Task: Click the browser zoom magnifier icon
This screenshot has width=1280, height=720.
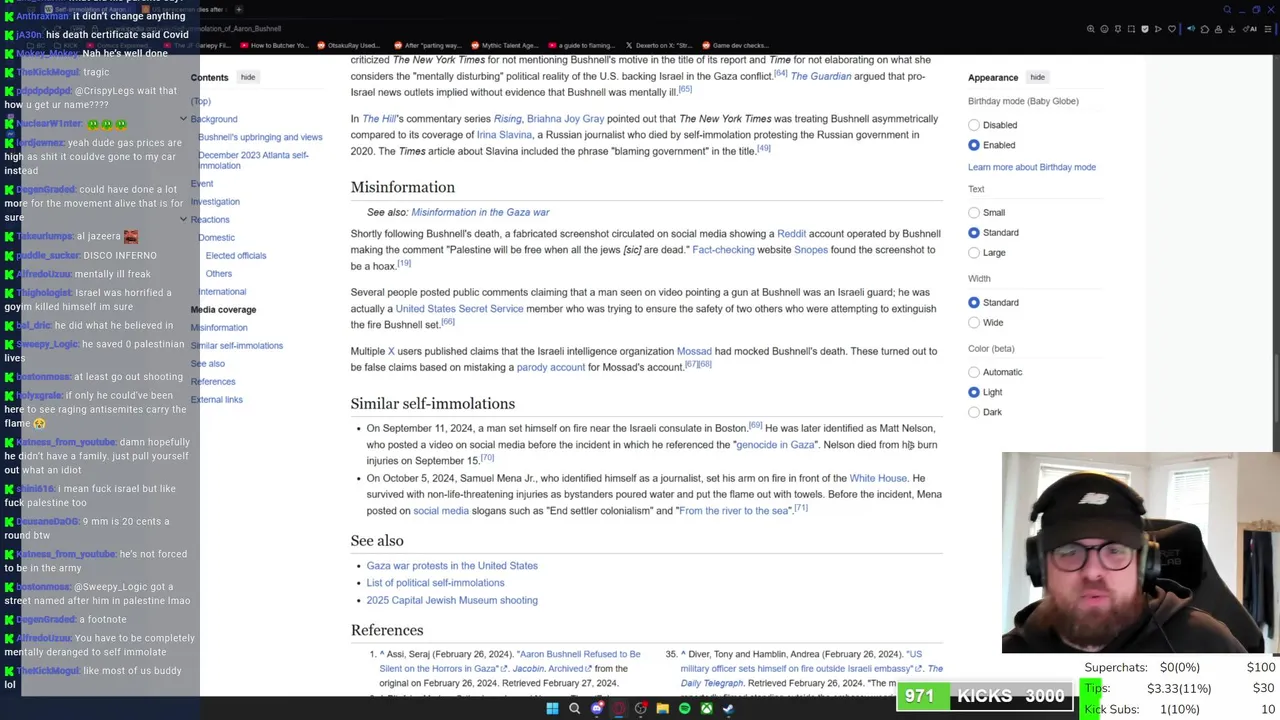Action: (1091, 29)
